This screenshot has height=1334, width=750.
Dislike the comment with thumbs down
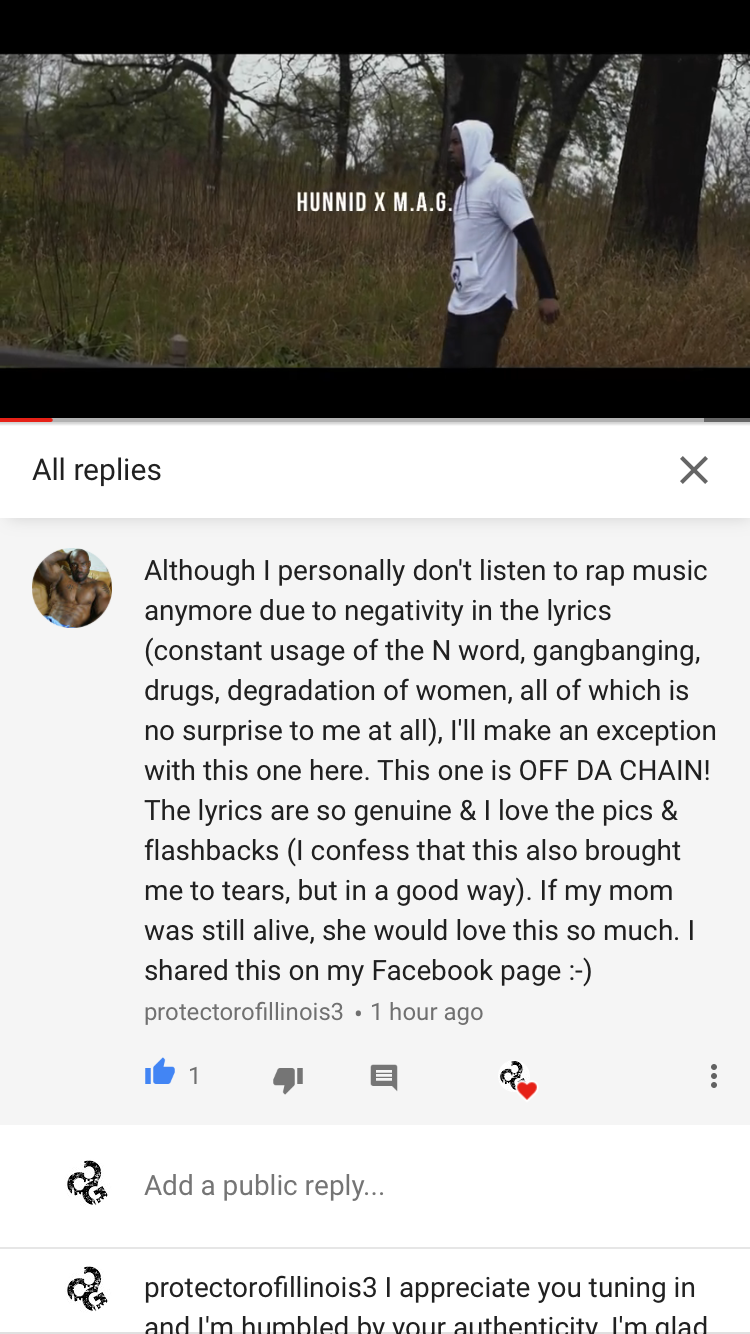pos(288,1078)
